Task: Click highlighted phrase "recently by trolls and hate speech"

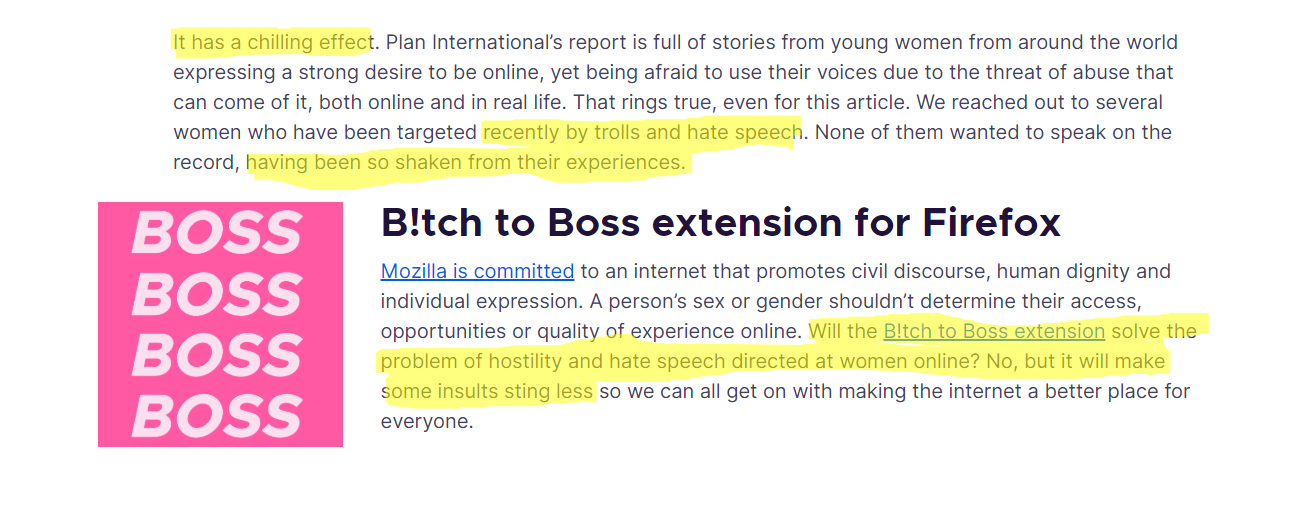Action: click(x=641, y=132)
